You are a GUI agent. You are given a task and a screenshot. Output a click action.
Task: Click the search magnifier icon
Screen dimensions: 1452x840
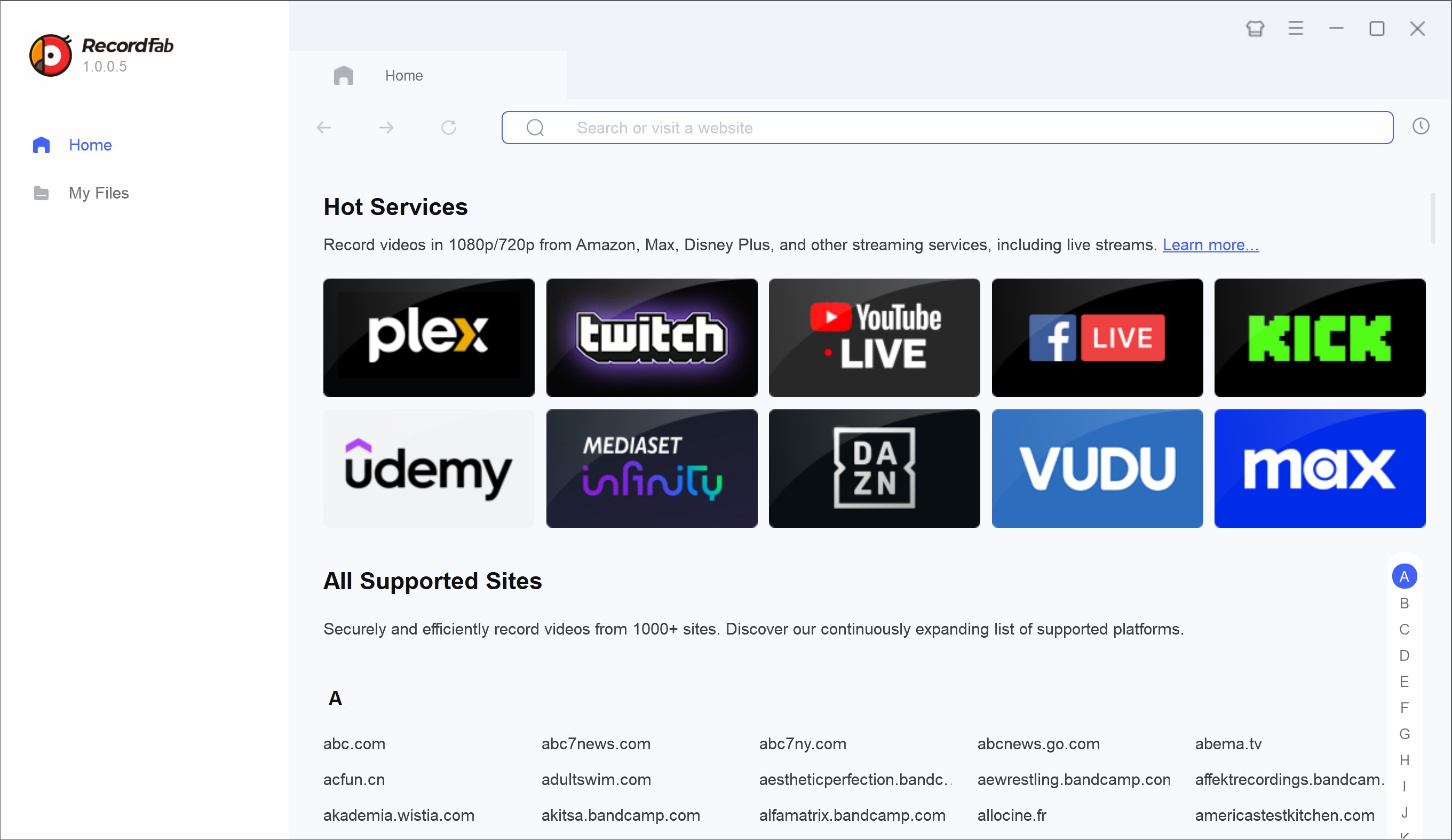point(535,128)
